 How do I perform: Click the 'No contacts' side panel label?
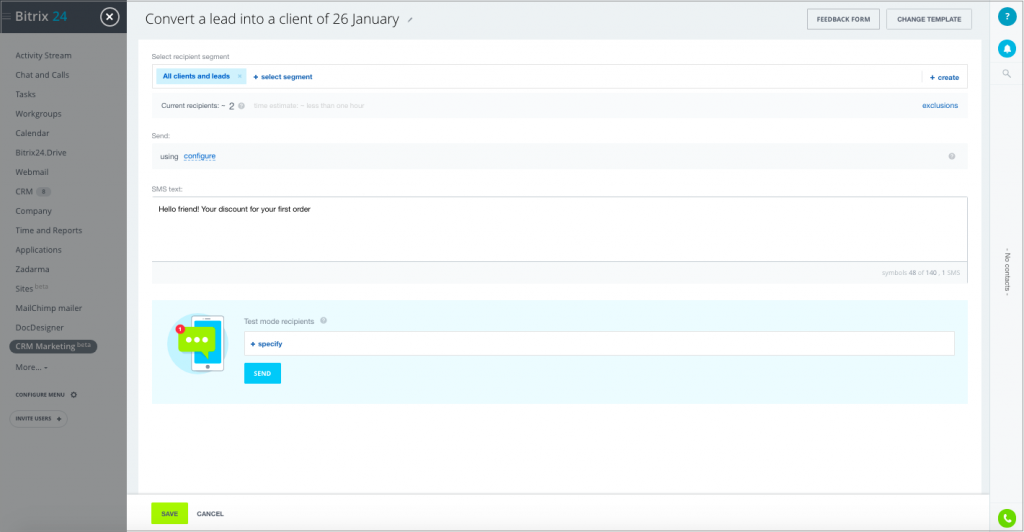click(1006, 272)
